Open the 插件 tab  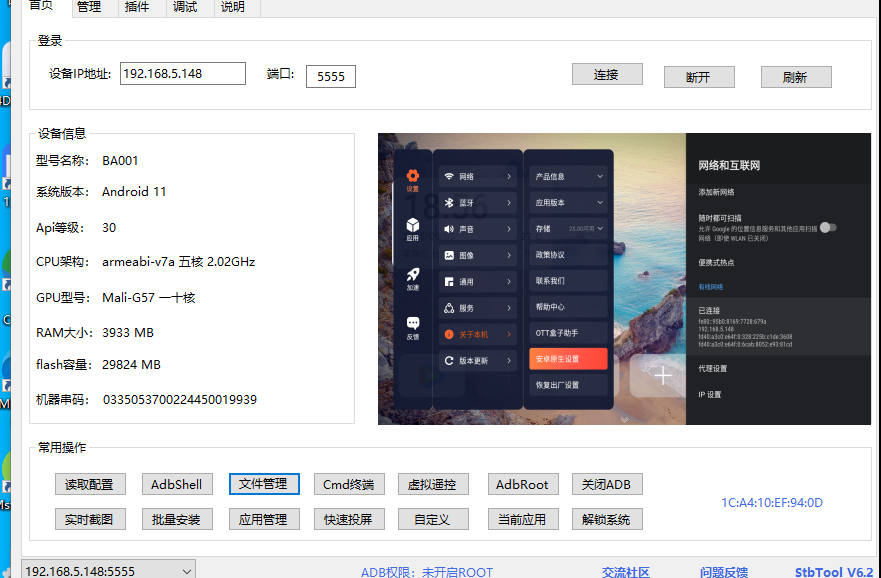(x=137, y=7)
